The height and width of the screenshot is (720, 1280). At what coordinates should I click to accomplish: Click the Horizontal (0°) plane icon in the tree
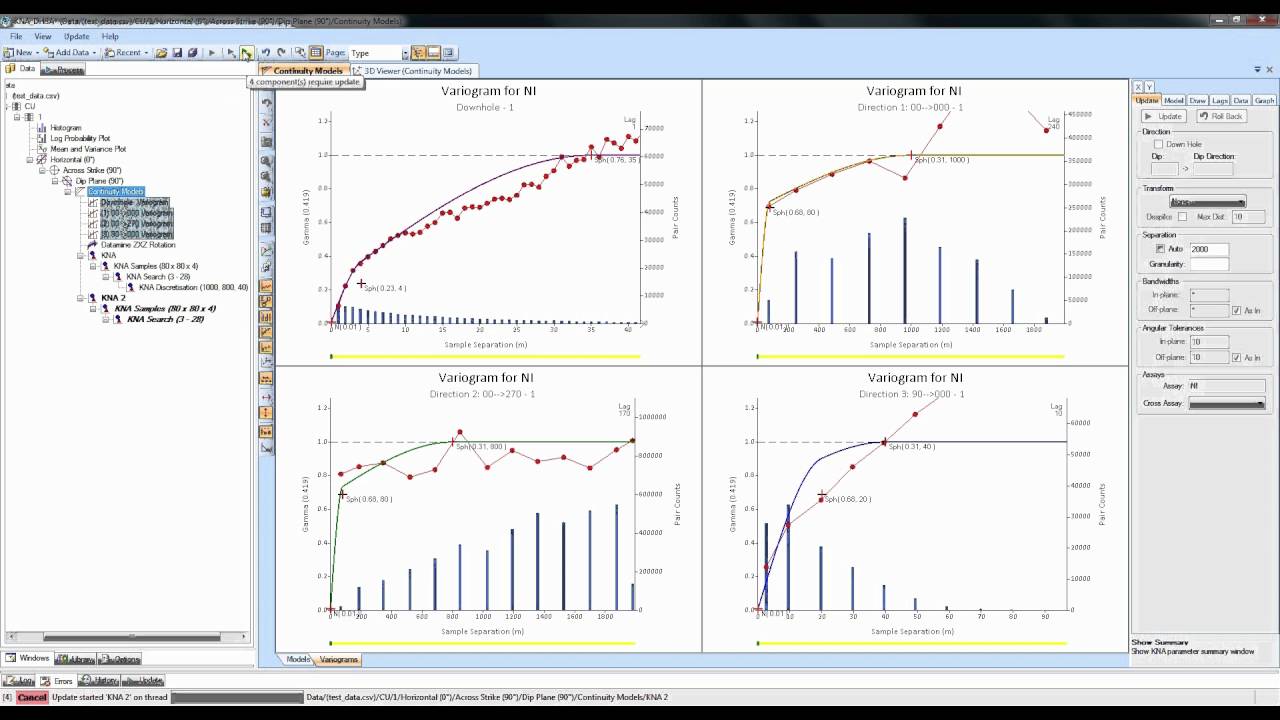(x=41, y=160)
